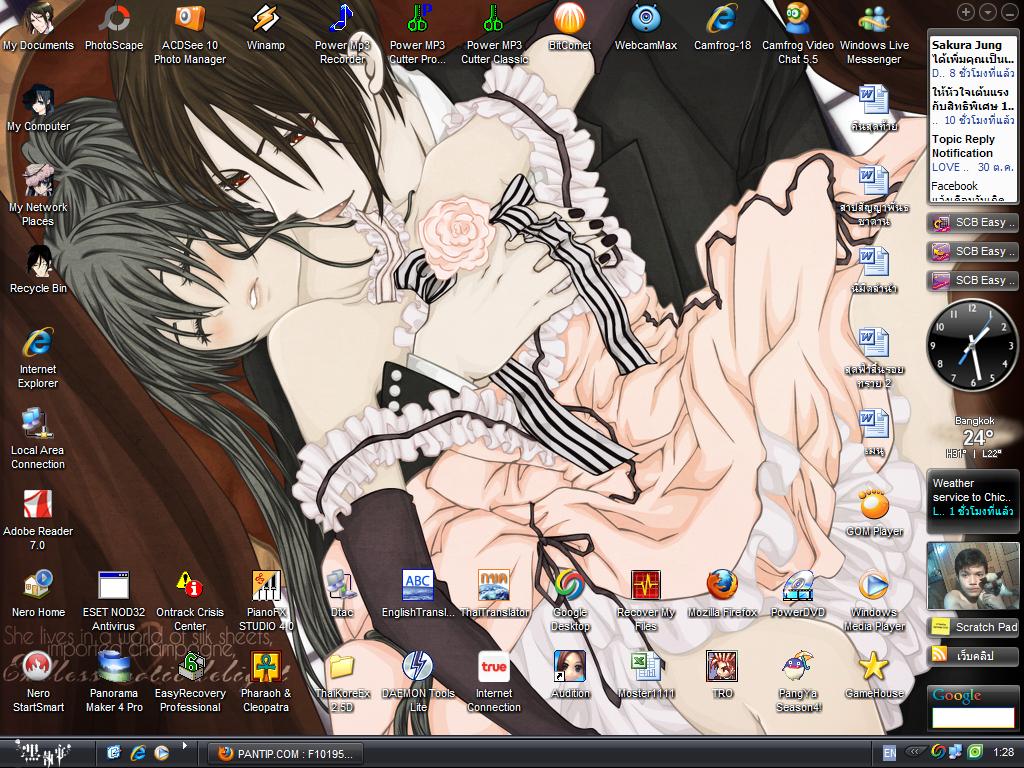Launch Windows Media Player from Quick Launch
Viewport: 1024px width, 768px height.
[x=161, y=753]
